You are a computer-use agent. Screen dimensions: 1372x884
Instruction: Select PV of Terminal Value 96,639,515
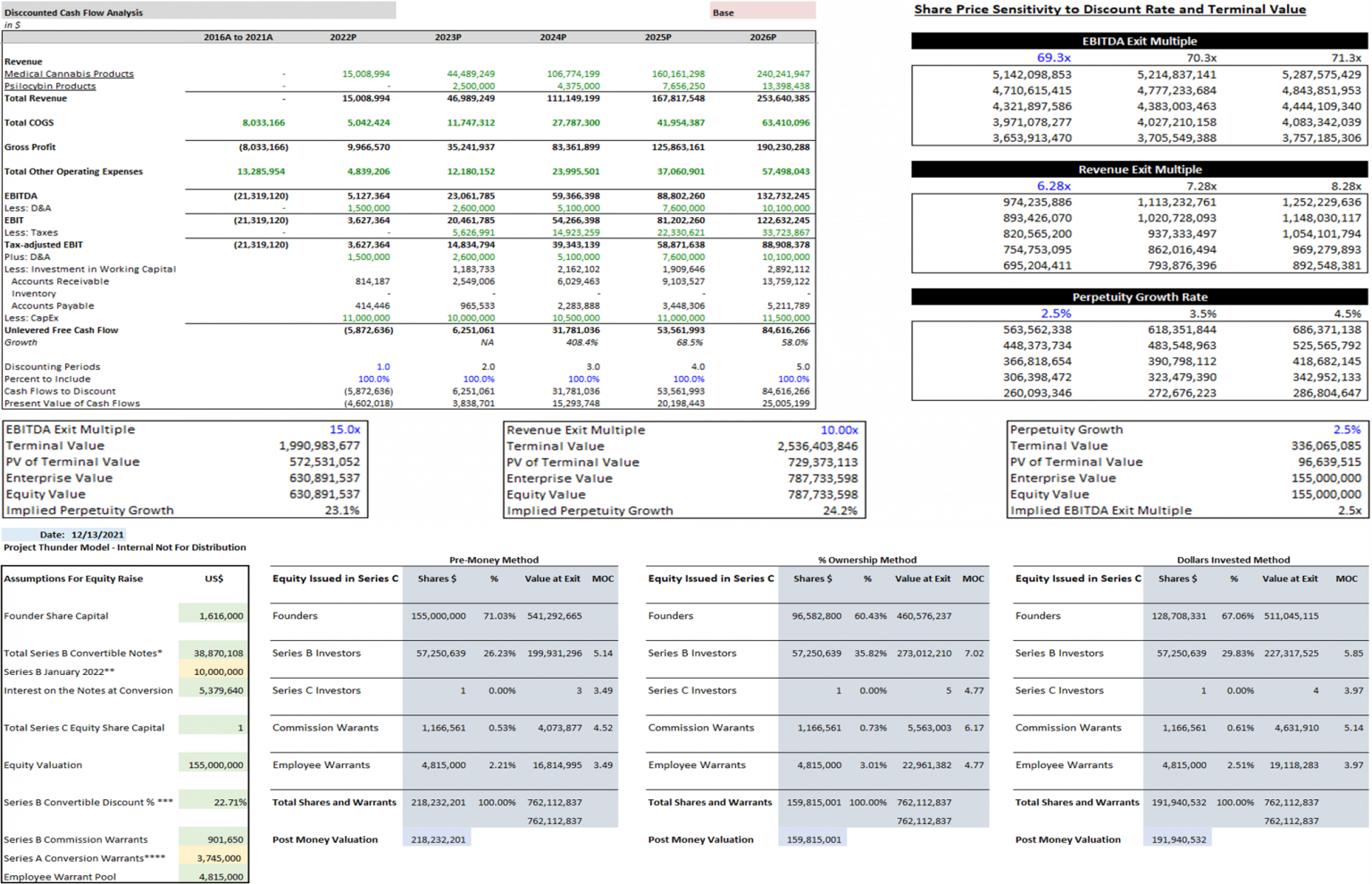pos(1329,463)
